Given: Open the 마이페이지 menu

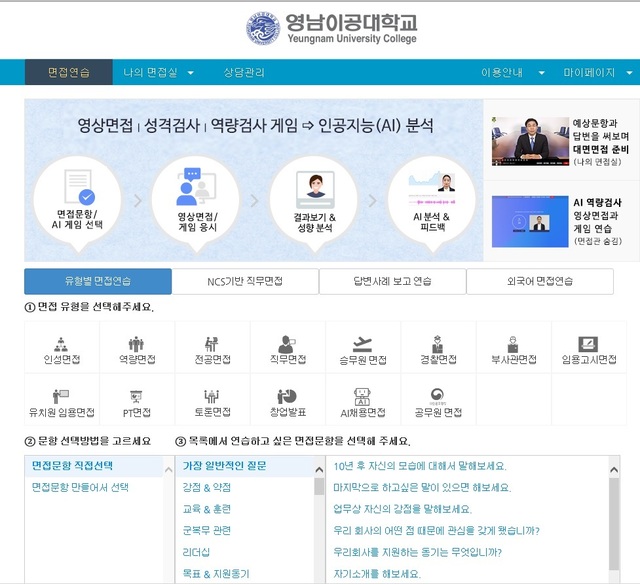Looking at the screenshot, I should pos(589,73).
